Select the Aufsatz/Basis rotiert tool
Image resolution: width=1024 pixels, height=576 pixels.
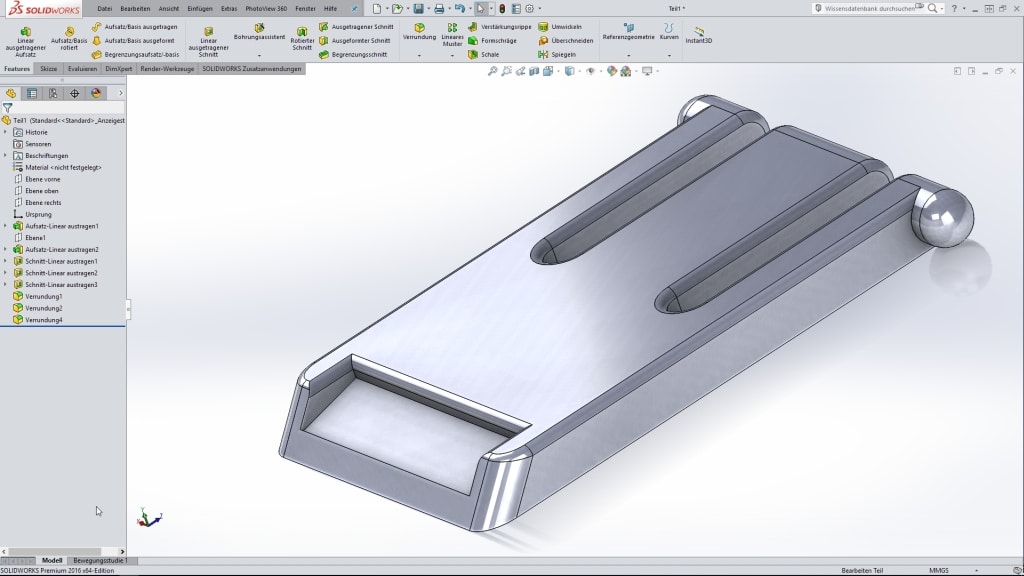69,40
